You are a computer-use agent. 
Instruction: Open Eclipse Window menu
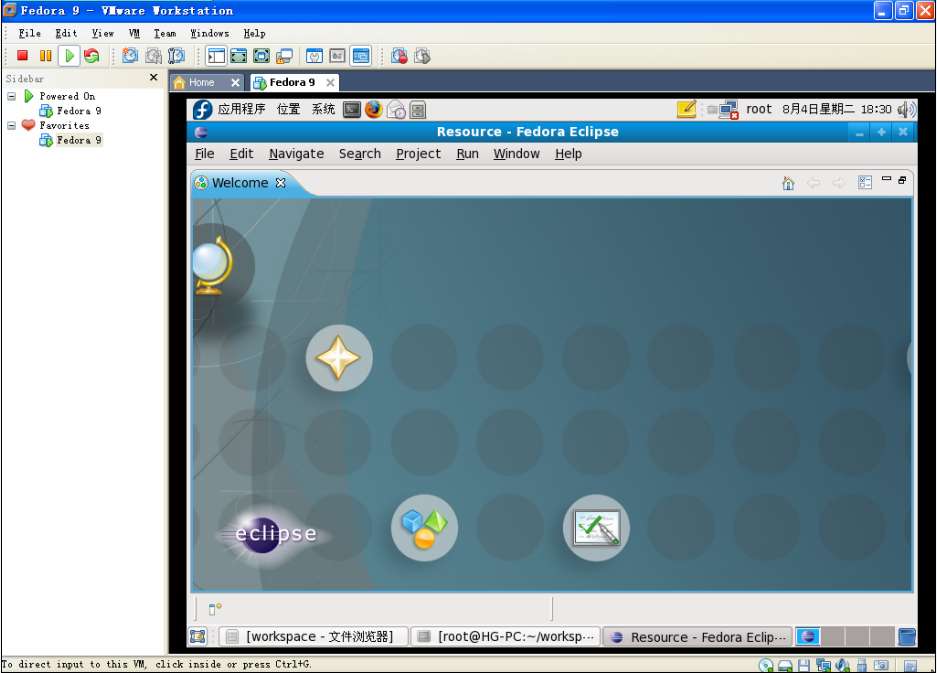516,154
